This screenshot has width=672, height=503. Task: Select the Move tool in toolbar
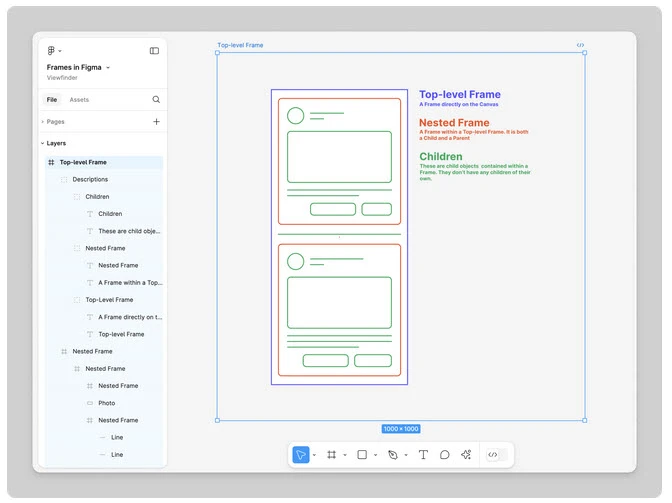[x=301, y=455]
